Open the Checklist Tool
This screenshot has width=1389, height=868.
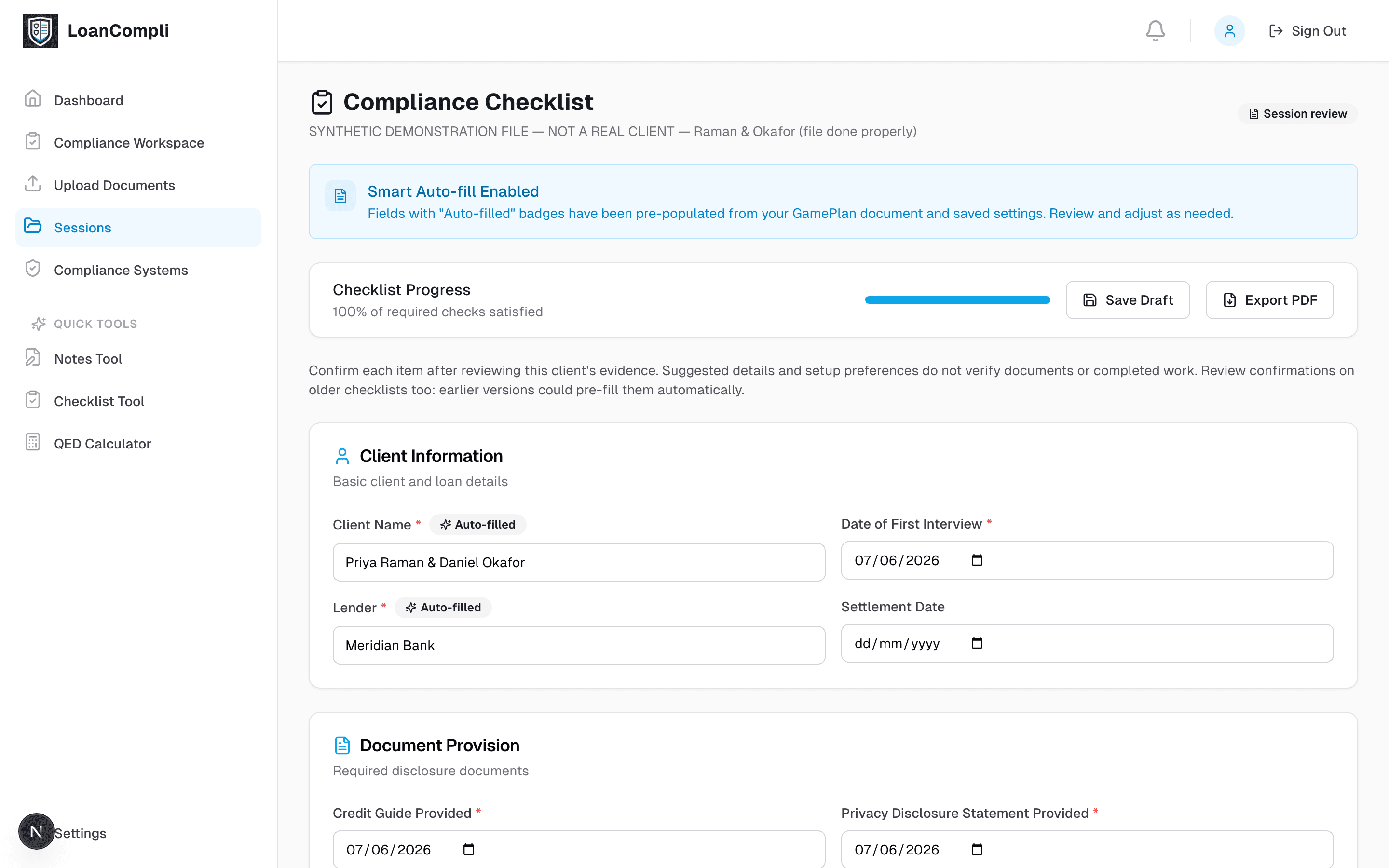(x=138, y=402)
